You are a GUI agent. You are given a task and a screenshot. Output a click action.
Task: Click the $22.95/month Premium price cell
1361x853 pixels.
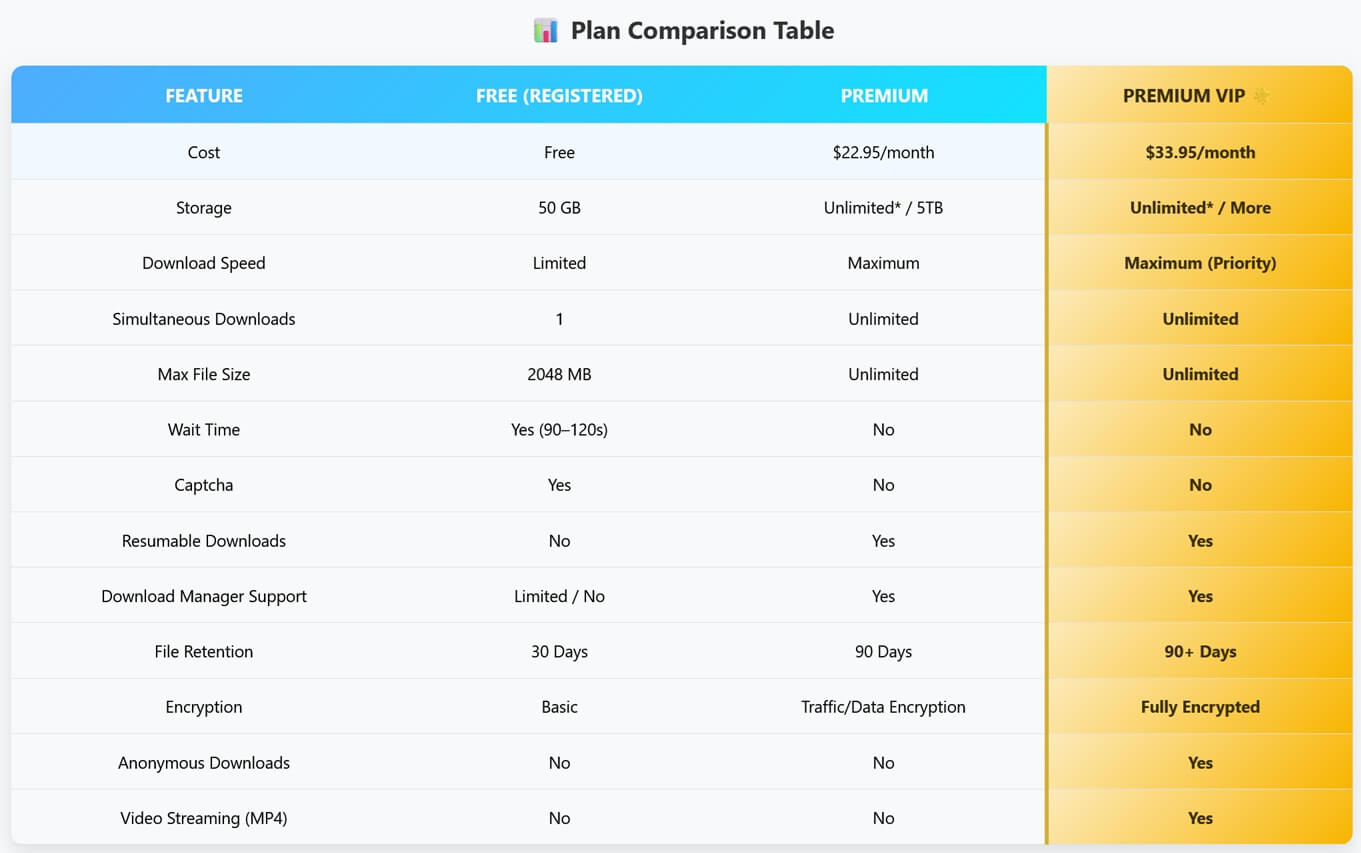click(x=883, y=153)
